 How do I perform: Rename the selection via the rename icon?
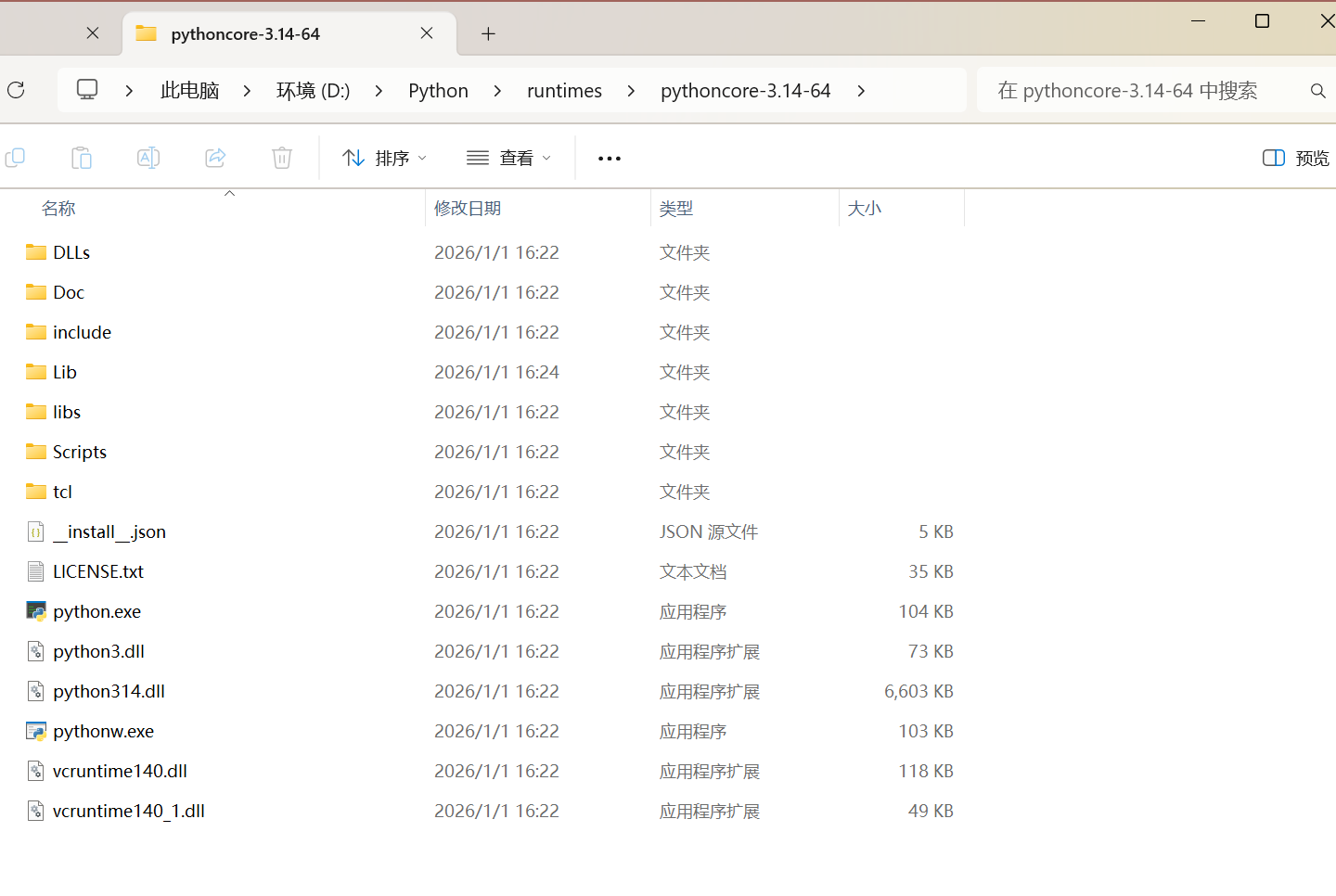coord(148,158)
